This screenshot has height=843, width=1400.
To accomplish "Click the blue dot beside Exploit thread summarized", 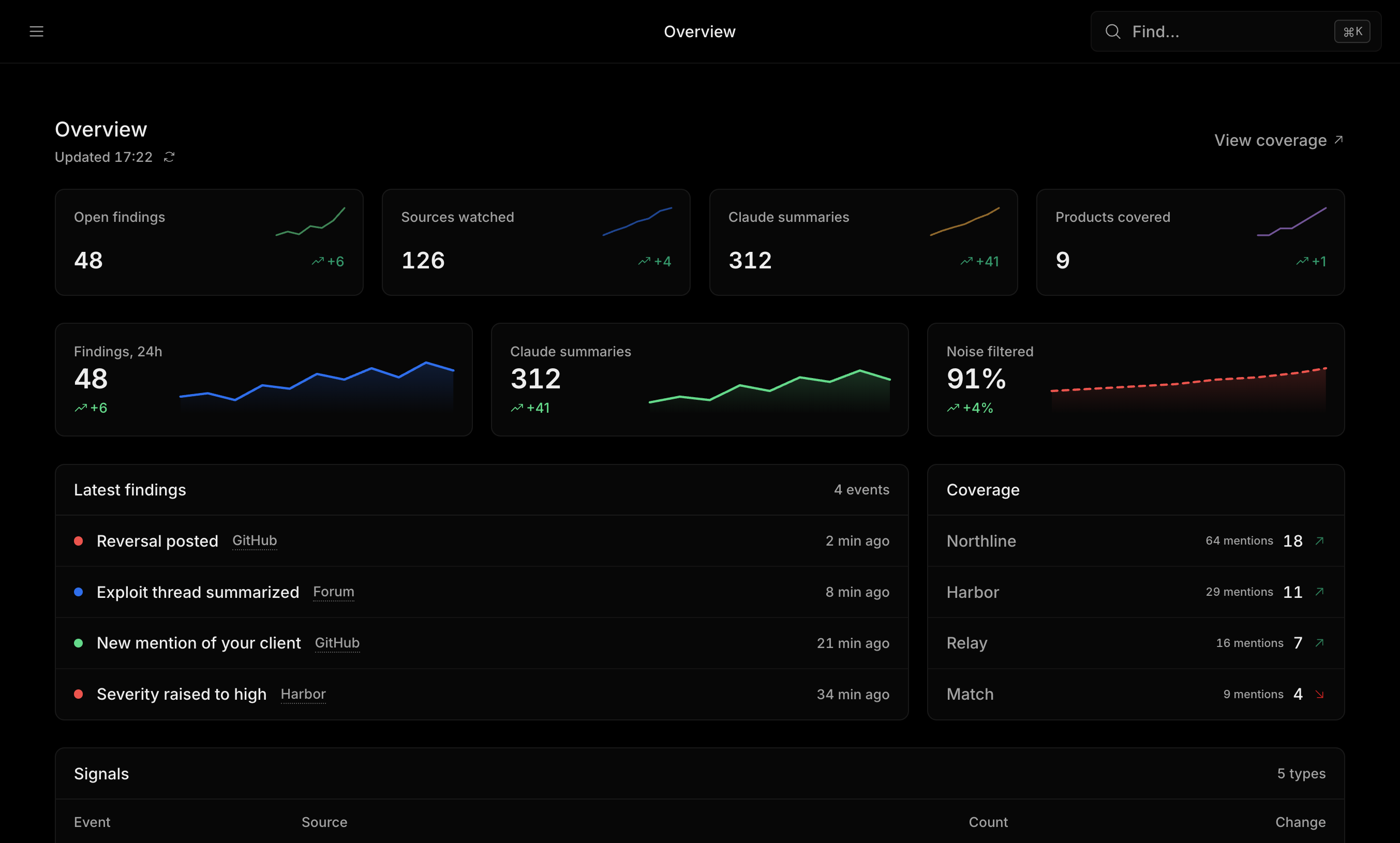I will tap(79, 592).
